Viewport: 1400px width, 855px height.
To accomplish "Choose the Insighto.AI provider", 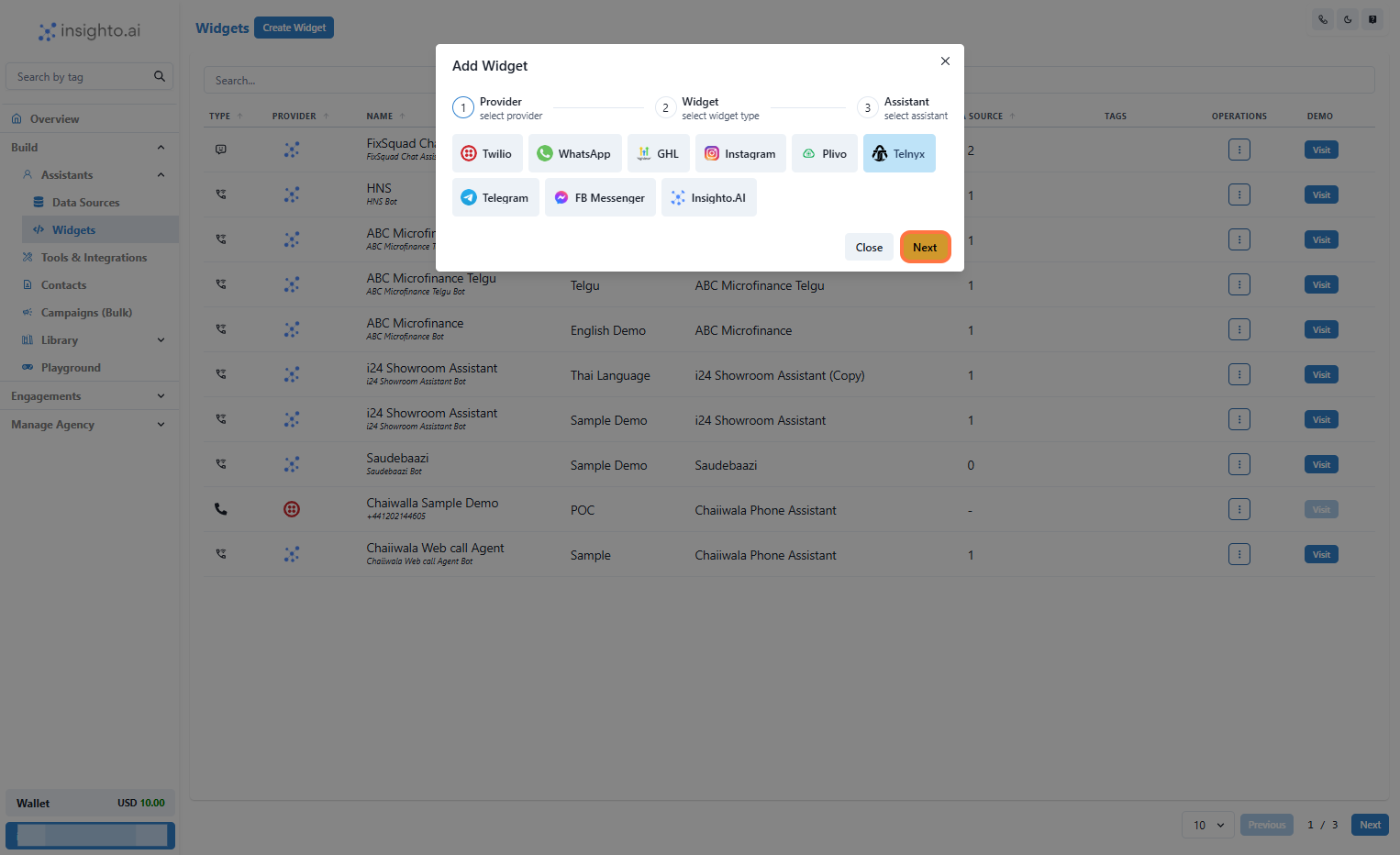I will pyautogui.click(x=709, y=197).
